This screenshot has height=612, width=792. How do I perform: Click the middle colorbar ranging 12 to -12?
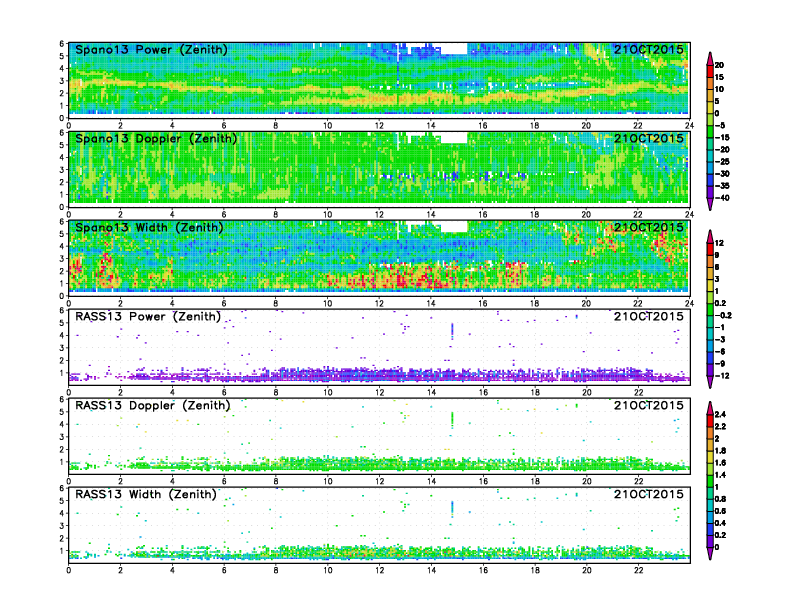pos(710,309)
